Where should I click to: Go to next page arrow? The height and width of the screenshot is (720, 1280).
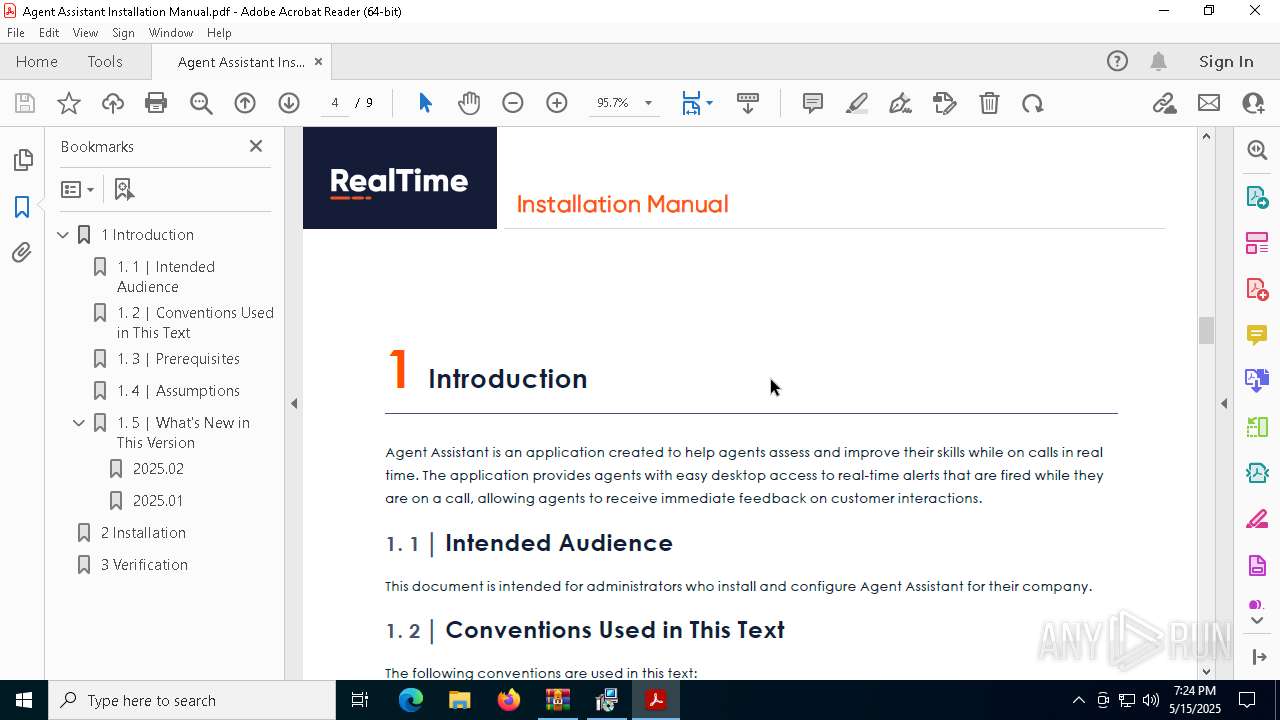[289, 103]
